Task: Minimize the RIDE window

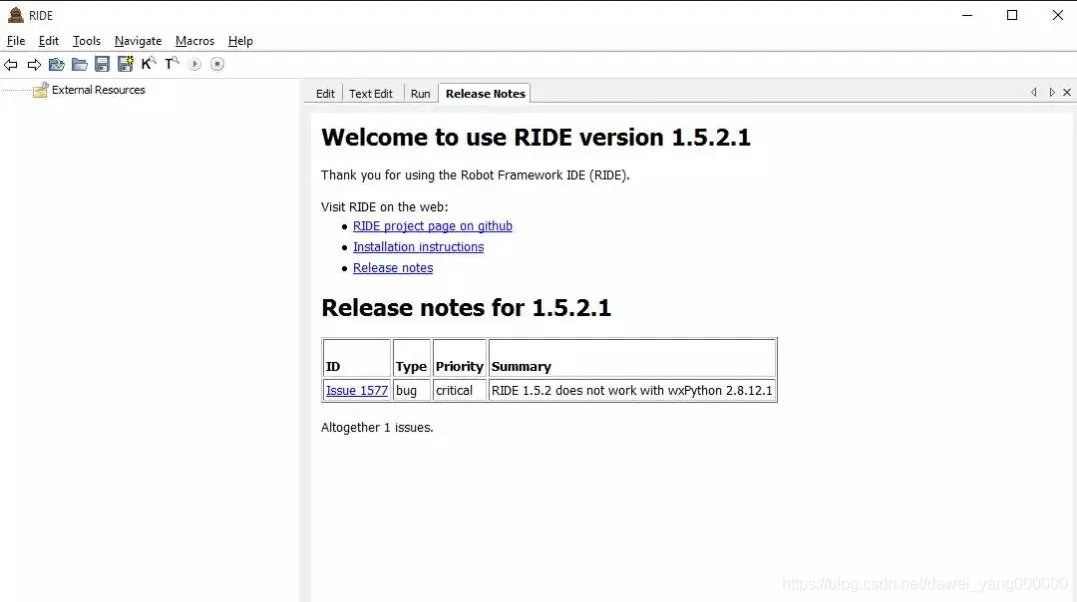Action: [967, 15]
